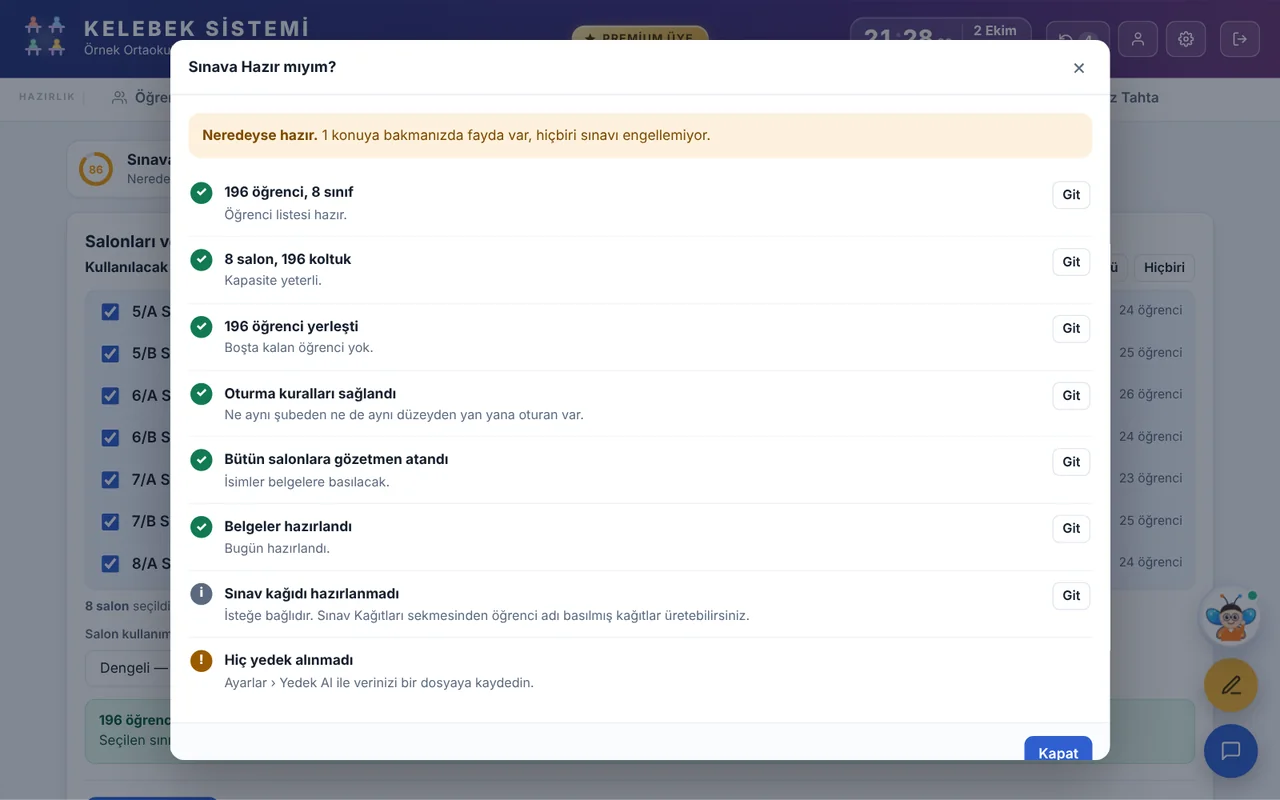This screenshot has height=800, width=1280.
Task: Click the logout icon in header
Action: pos(1240,39)
